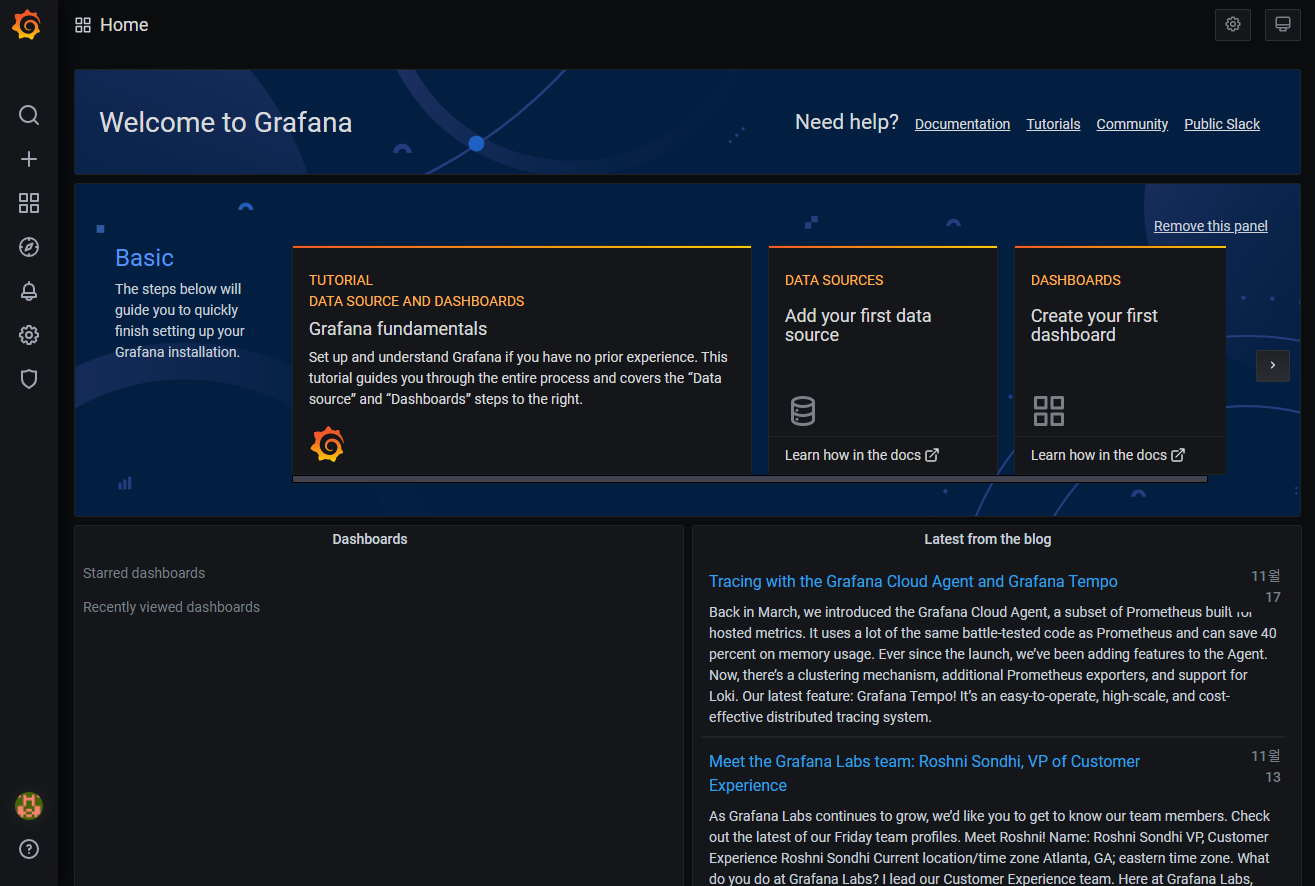Click external link icon in Dashboards card
This screenshot has height=886, width=1315.
[1178, 455]
